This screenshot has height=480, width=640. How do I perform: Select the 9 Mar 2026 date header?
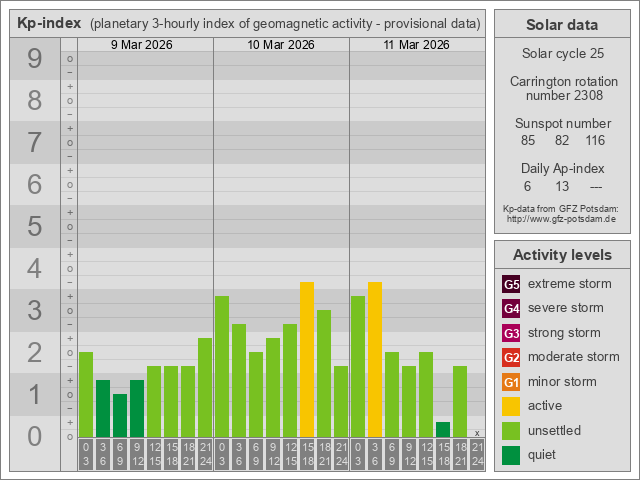tap(145, 45)
